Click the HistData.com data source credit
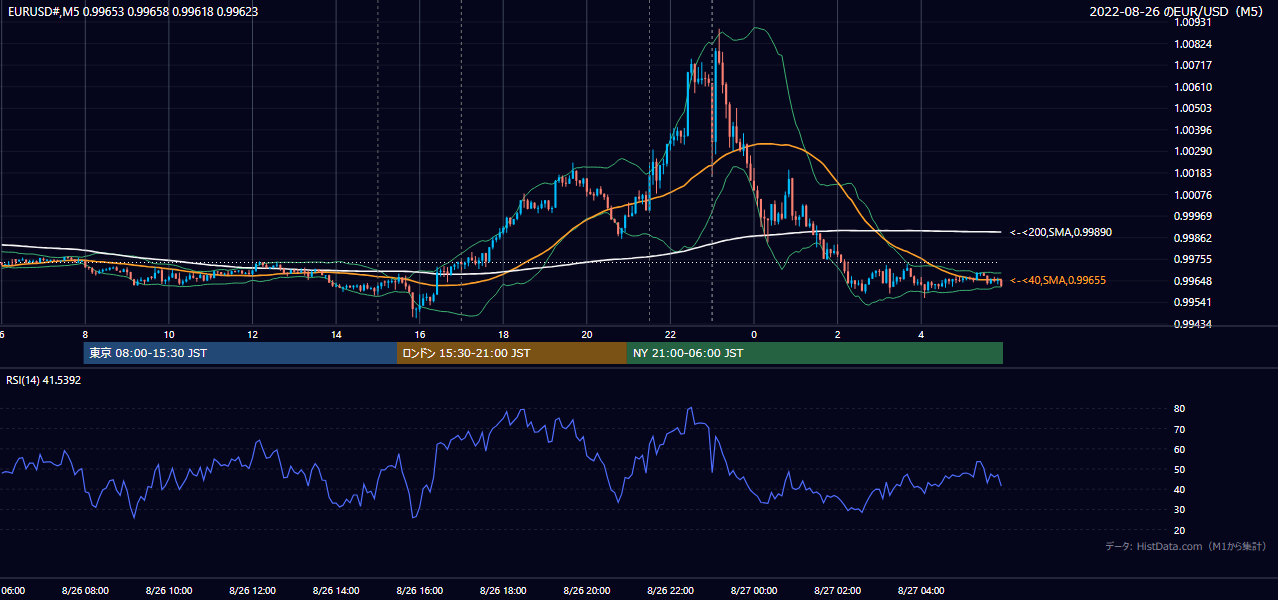This screenshot has height=600, width=1278. [1185, 547]
